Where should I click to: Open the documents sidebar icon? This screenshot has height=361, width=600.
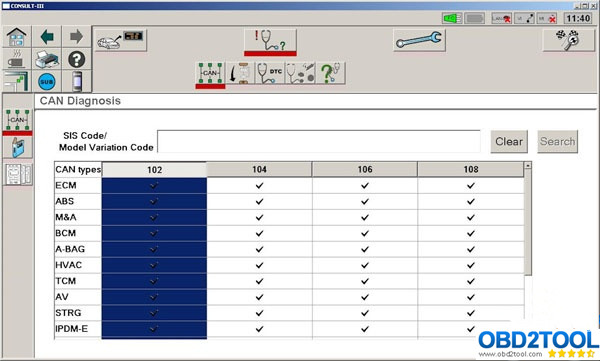click(x=18, y=175)
